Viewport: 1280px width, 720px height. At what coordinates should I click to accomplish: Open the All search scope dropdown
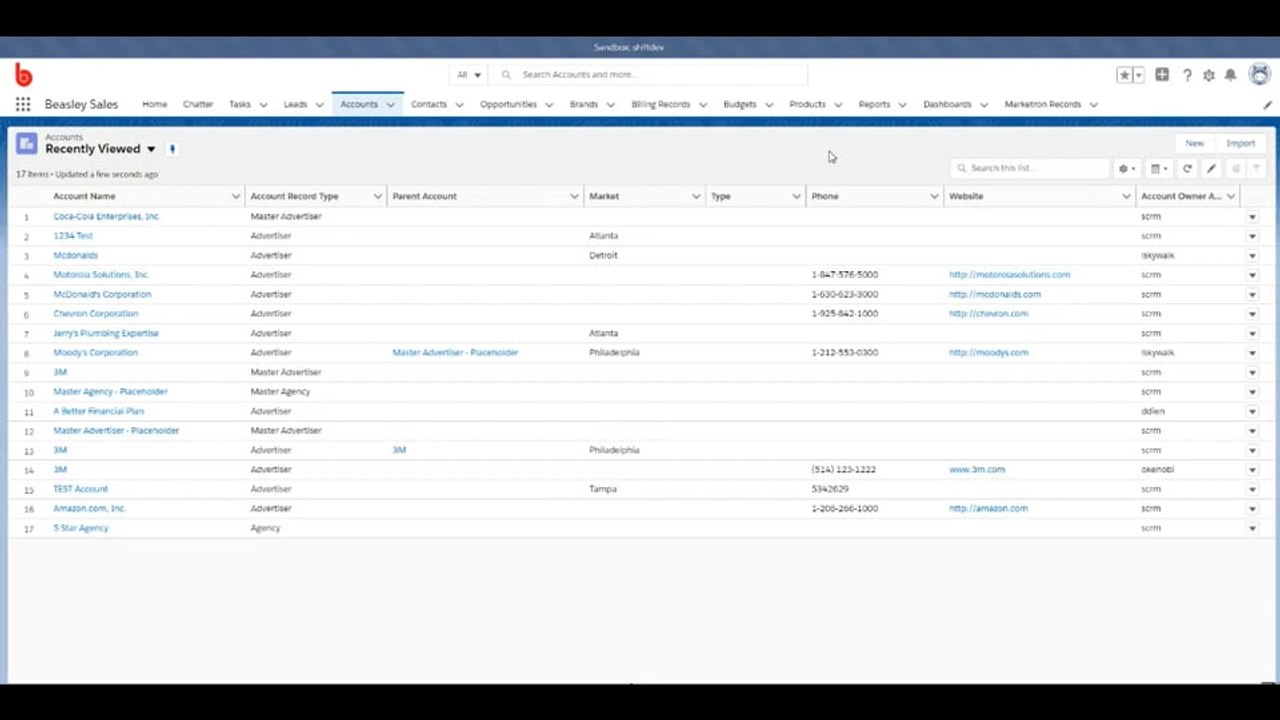click(x=469, y=75)
